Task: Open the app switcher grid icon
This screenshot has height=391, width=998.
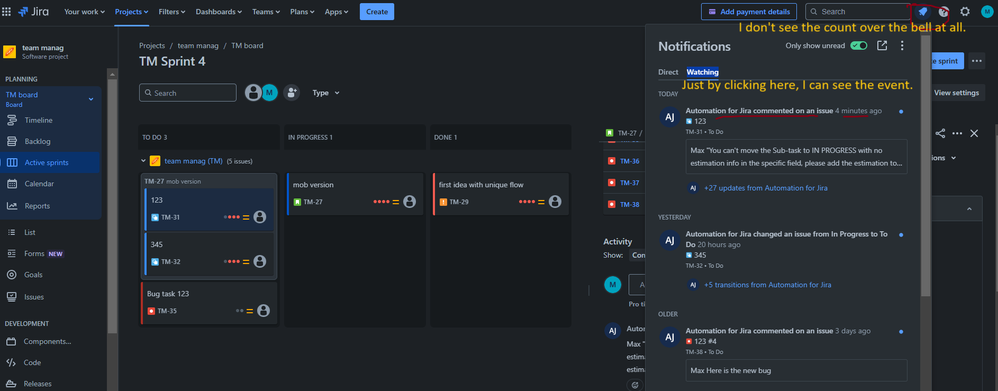Action: pos(6,11)
